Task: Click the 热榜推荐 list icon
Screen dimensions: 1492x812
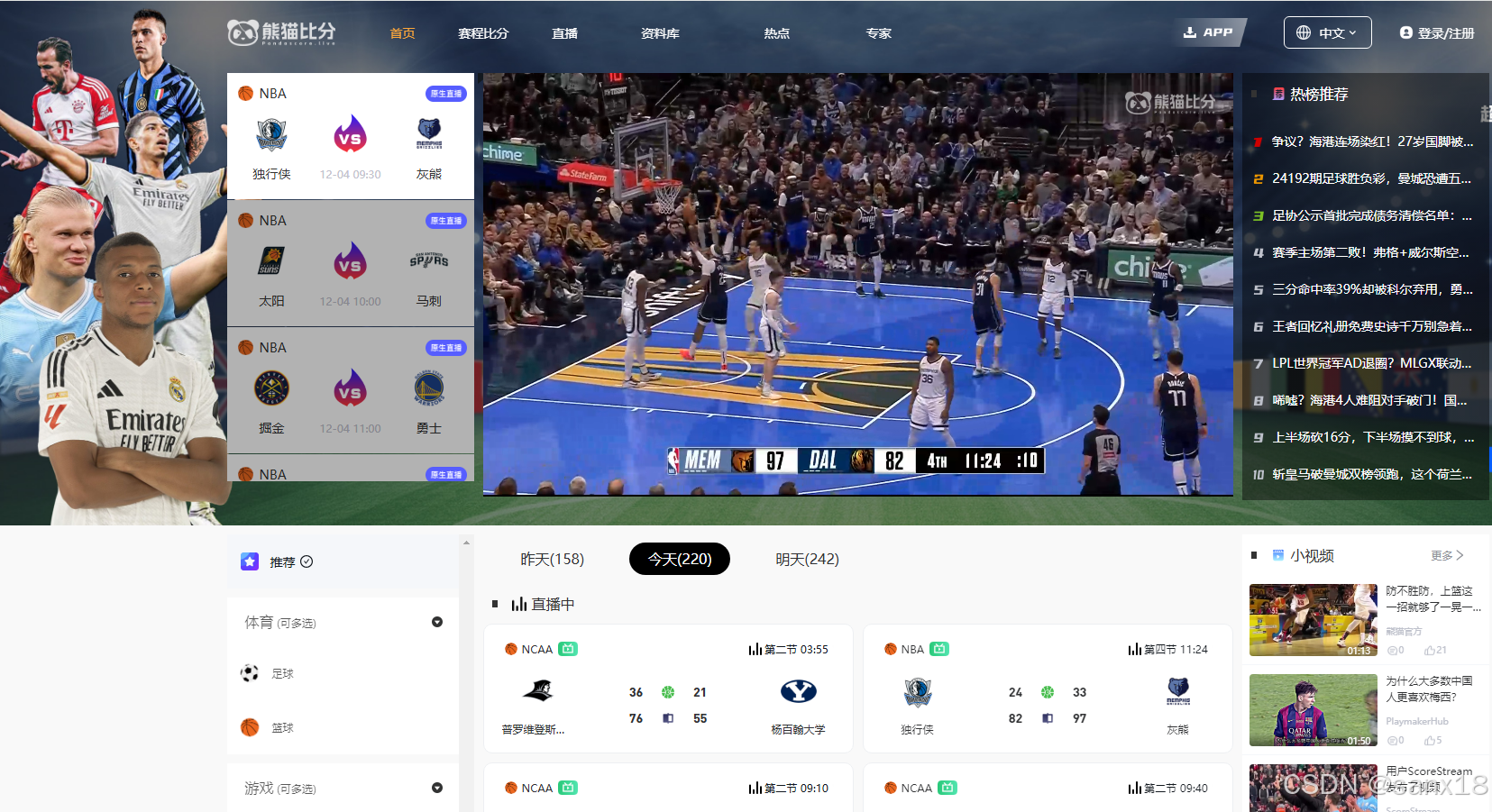Action: [1278, 94]
